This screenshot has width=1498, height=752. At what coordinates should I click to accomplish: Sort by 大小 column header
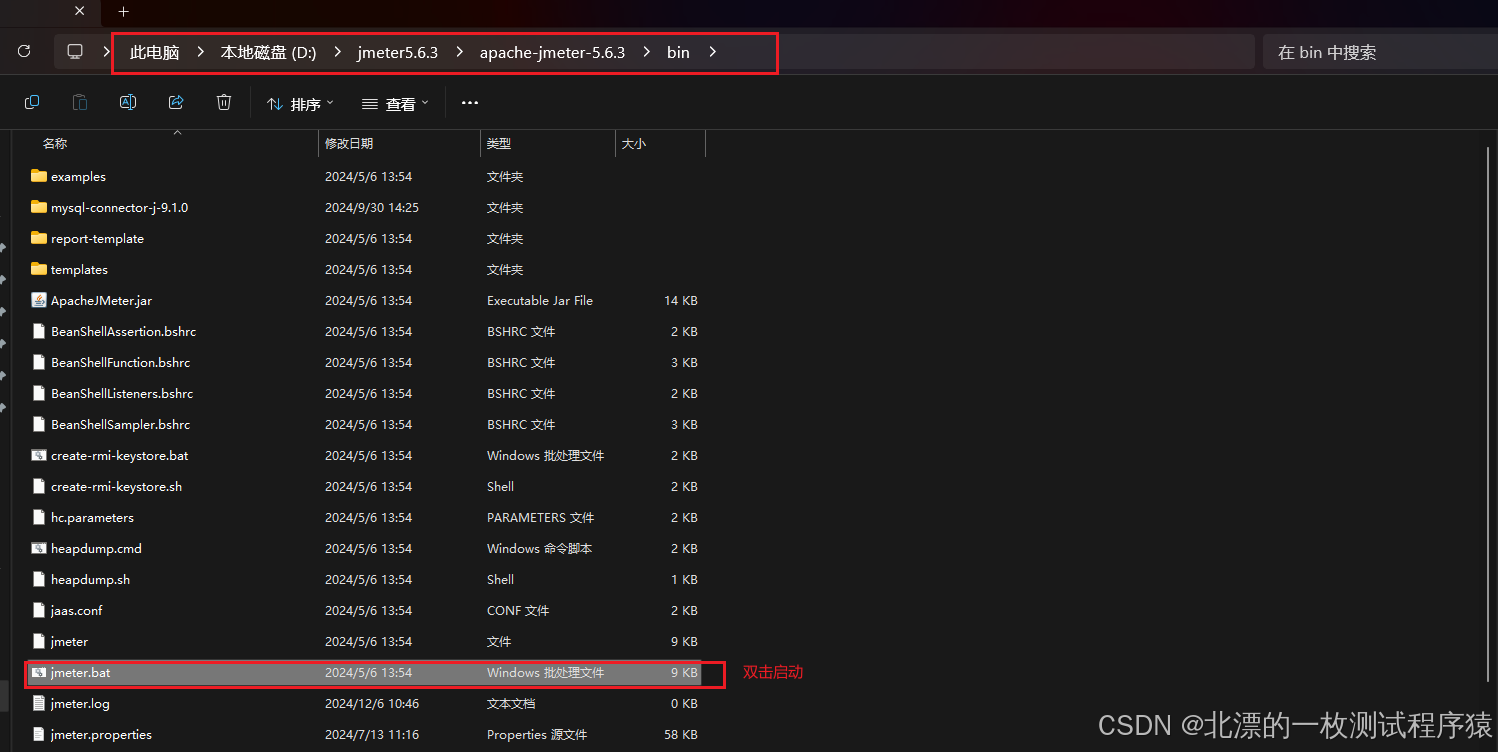(634, 144)
